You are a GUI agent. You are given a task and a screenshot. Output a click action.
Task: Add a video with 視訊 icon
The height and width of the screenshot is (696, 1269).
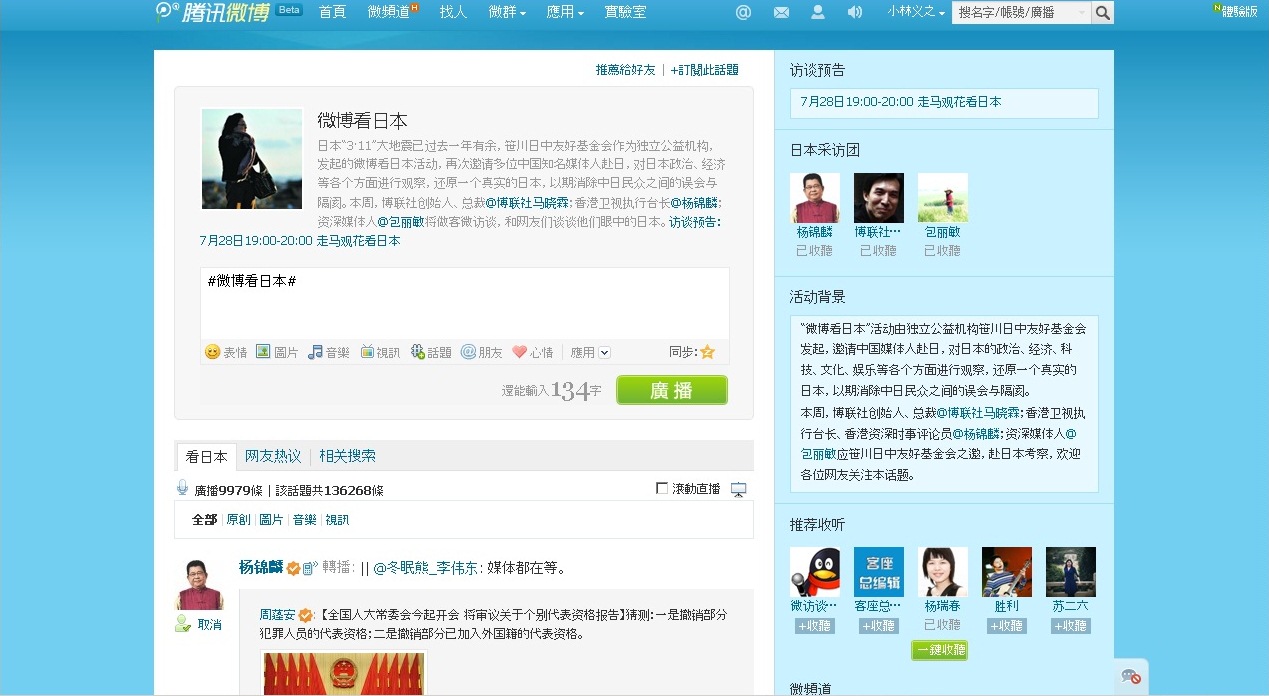pos(380,352)
